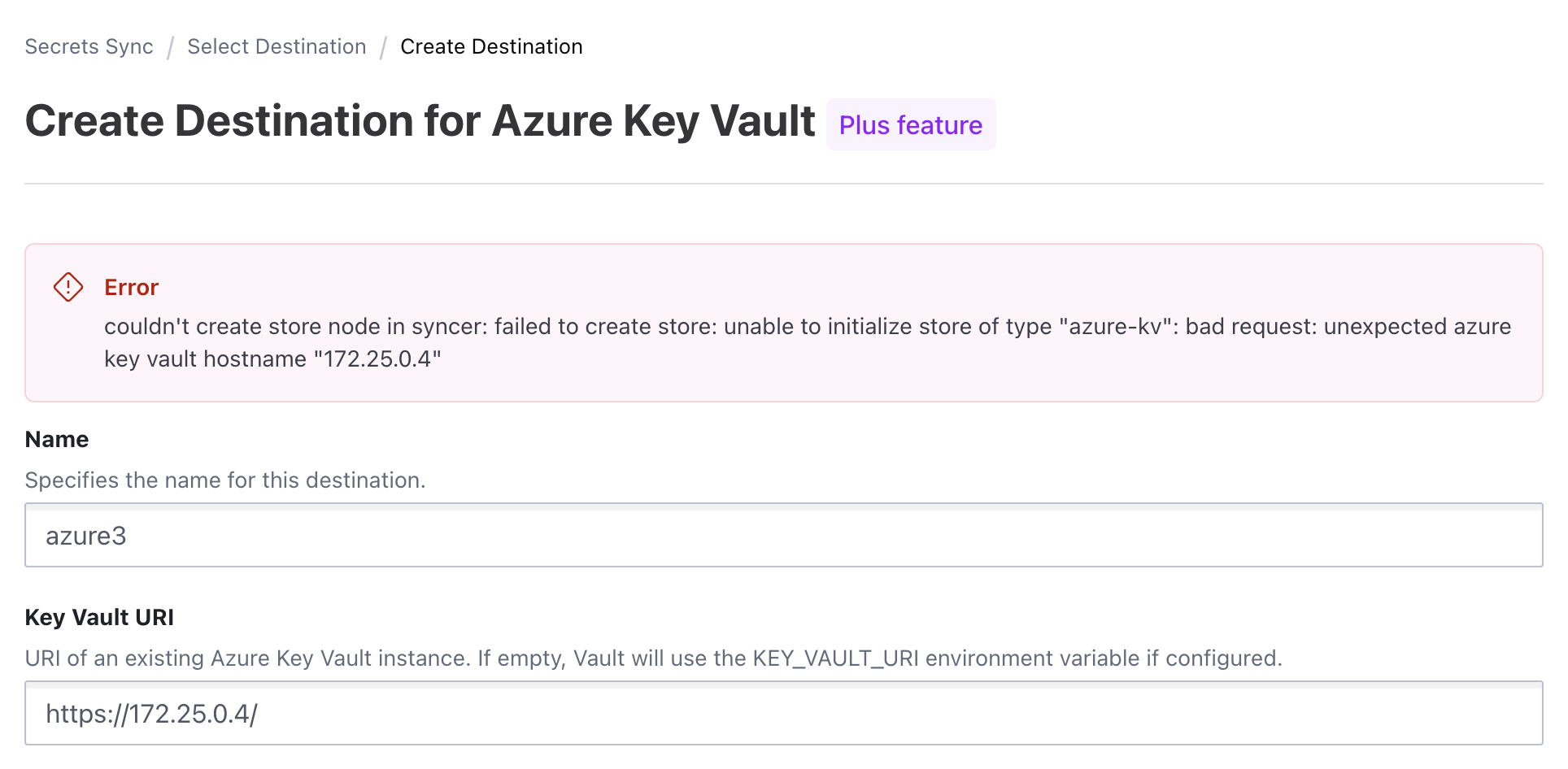Open the Select Destination breadcrumb

277,46
